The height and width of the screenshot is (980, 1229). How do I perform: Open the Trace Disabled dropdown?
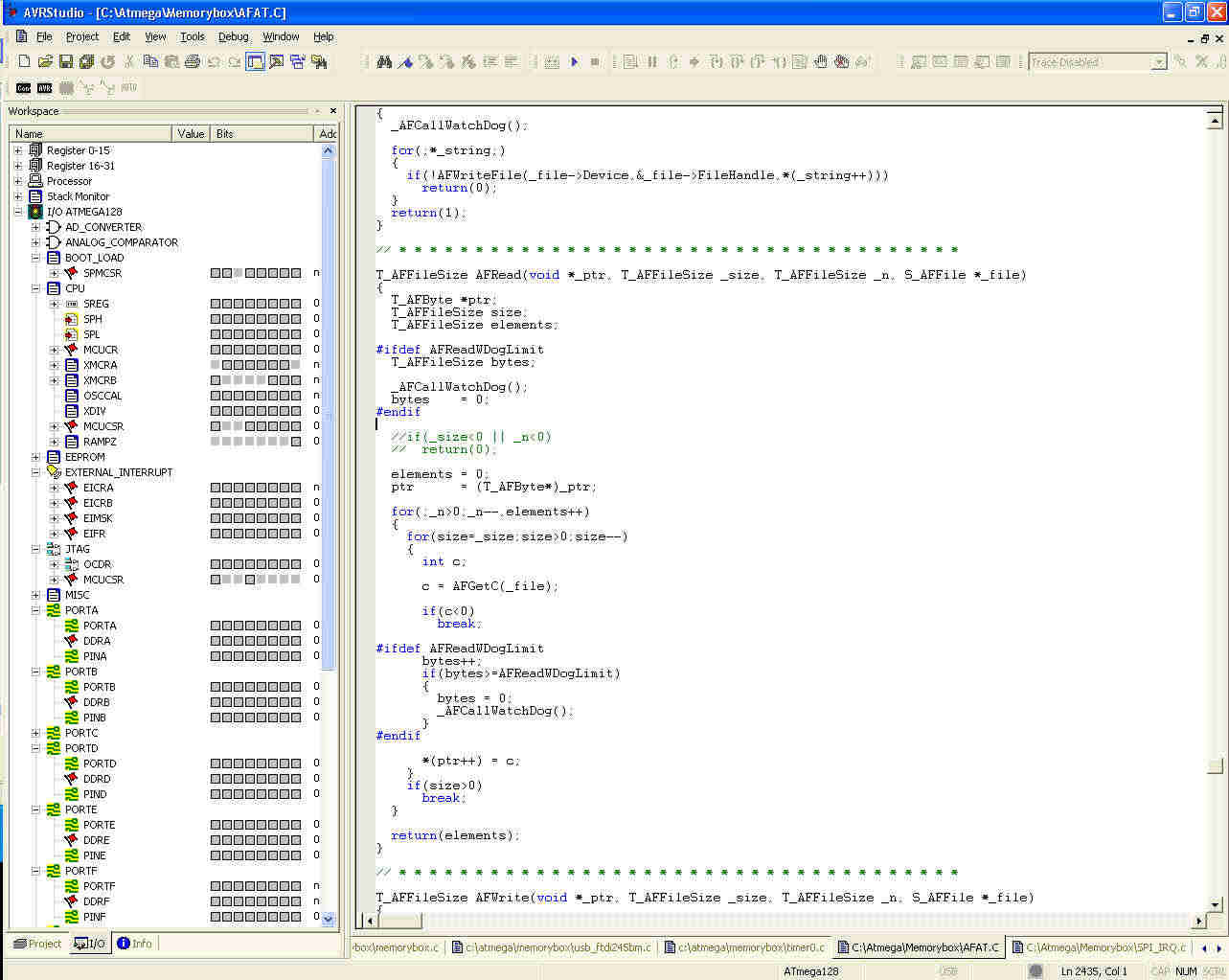coord(1158,62)
